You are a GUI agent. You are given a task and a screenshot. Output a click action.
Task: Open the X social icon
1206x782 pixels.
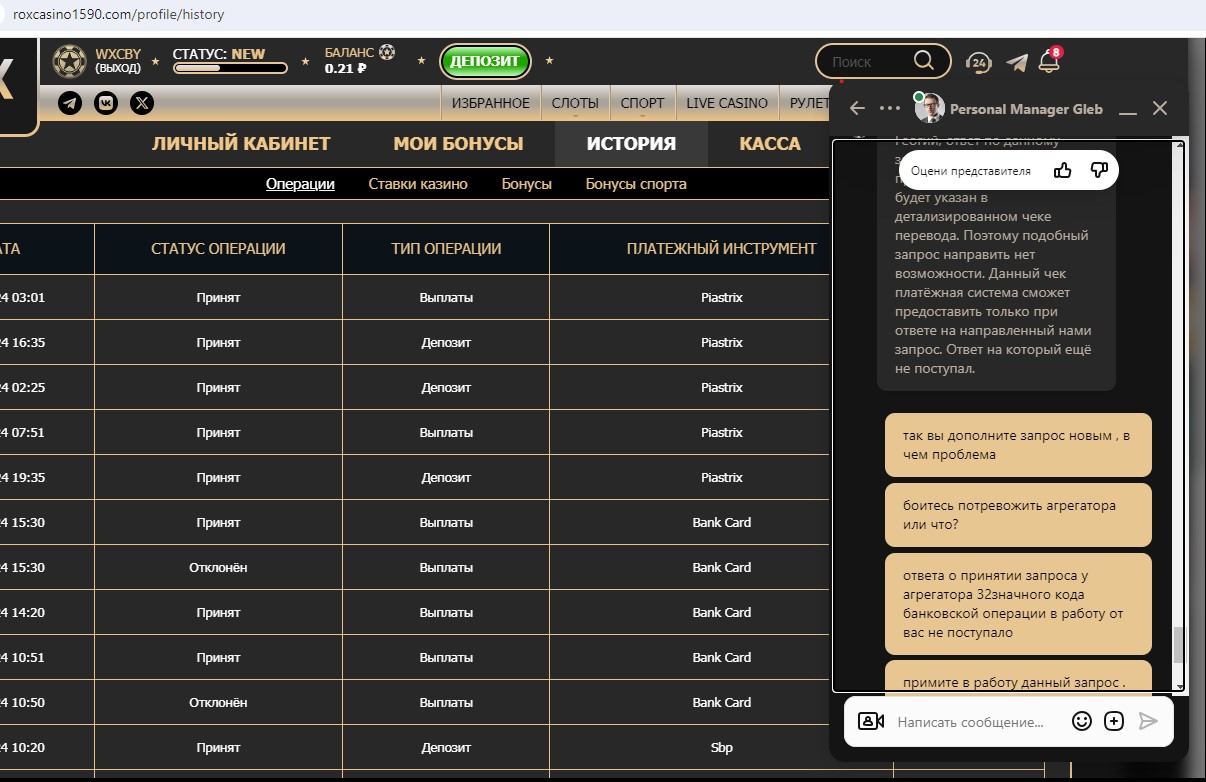click(142, 103)
